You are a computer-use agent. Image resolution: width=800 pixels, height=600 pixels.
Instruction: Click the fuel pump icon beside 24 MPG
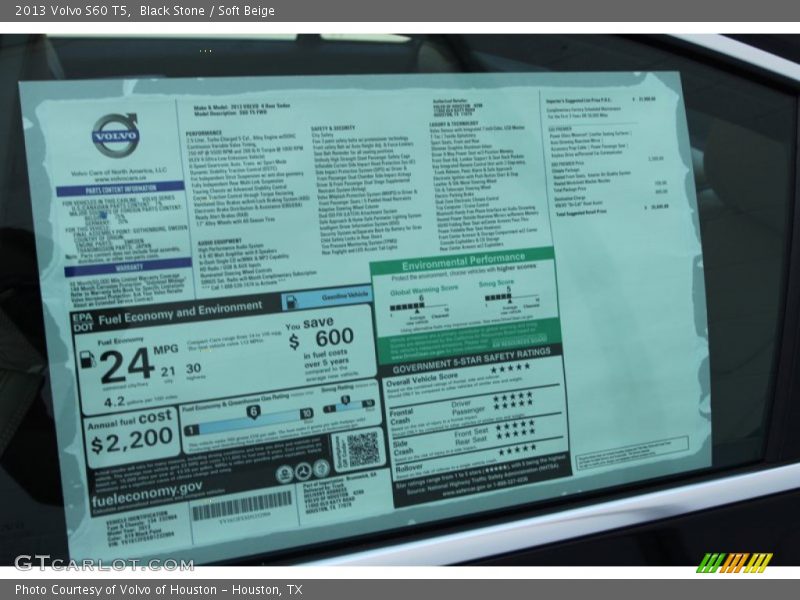click(87, 359)
